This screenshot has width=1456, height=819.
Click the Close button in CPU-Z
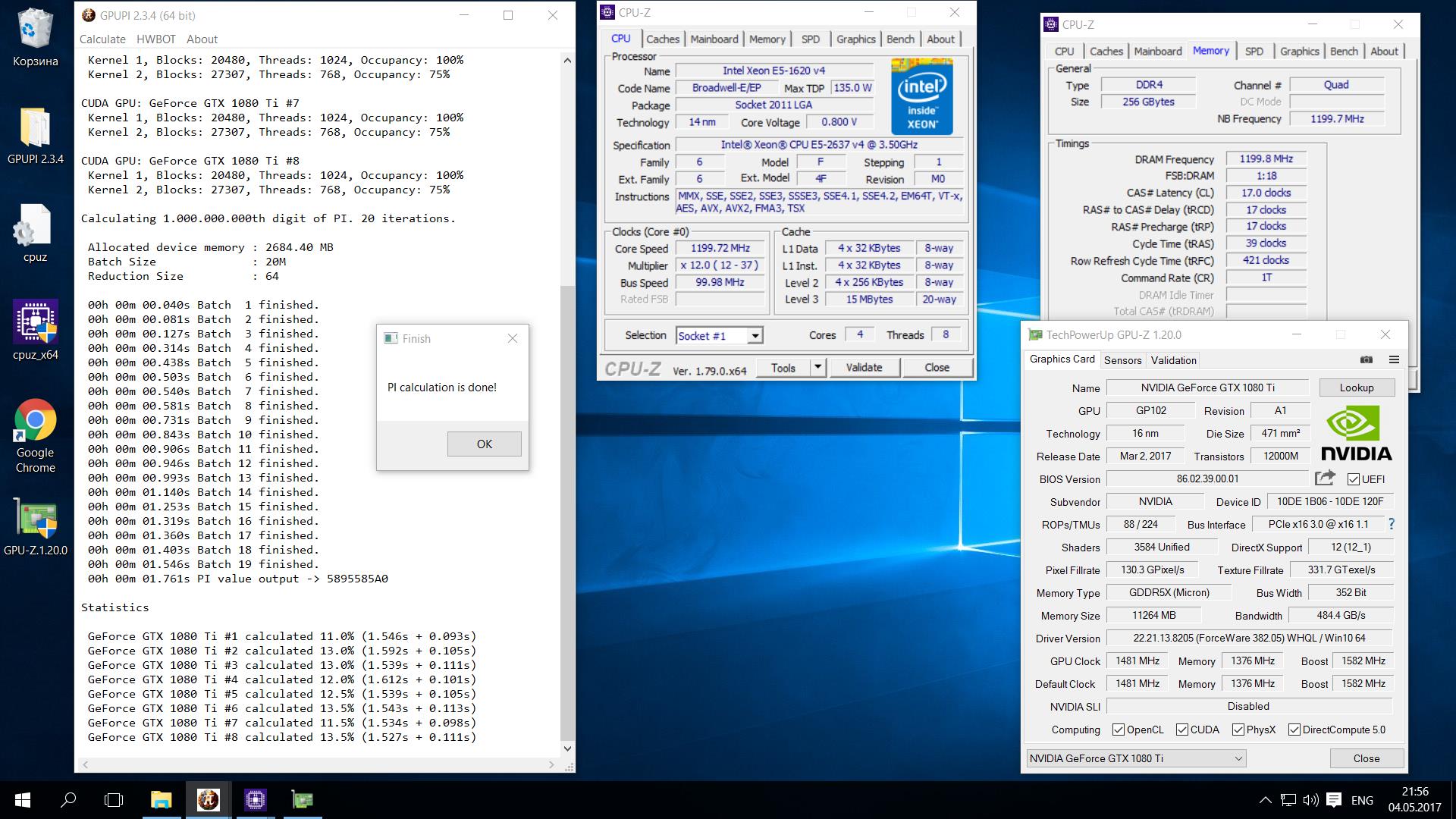point(937,368)
